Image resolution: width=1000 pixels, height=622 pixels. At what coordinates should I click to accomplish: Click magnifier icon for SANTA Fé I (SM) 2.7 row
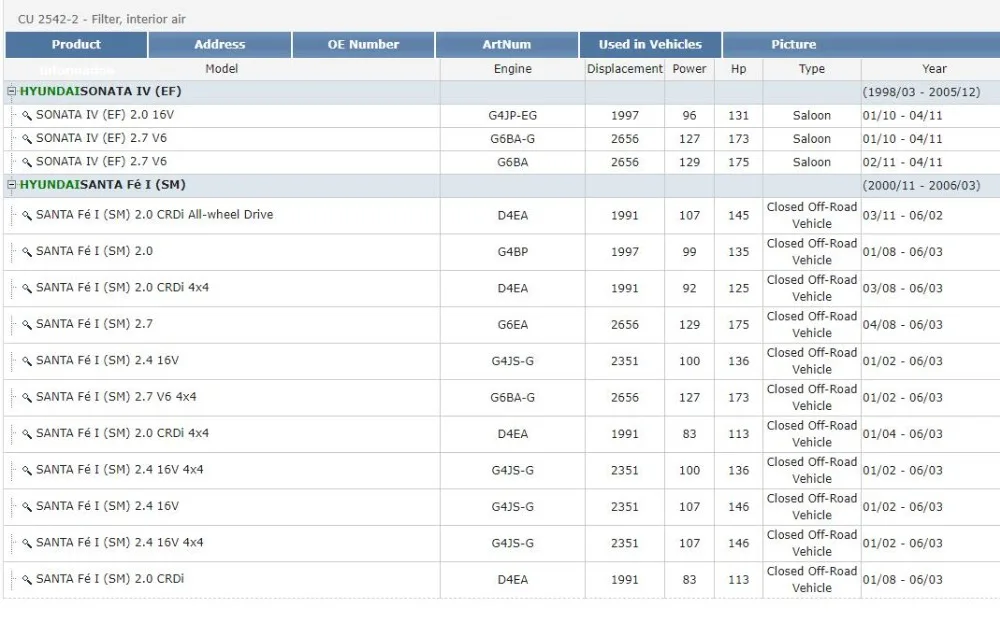(x=27, y=324)
